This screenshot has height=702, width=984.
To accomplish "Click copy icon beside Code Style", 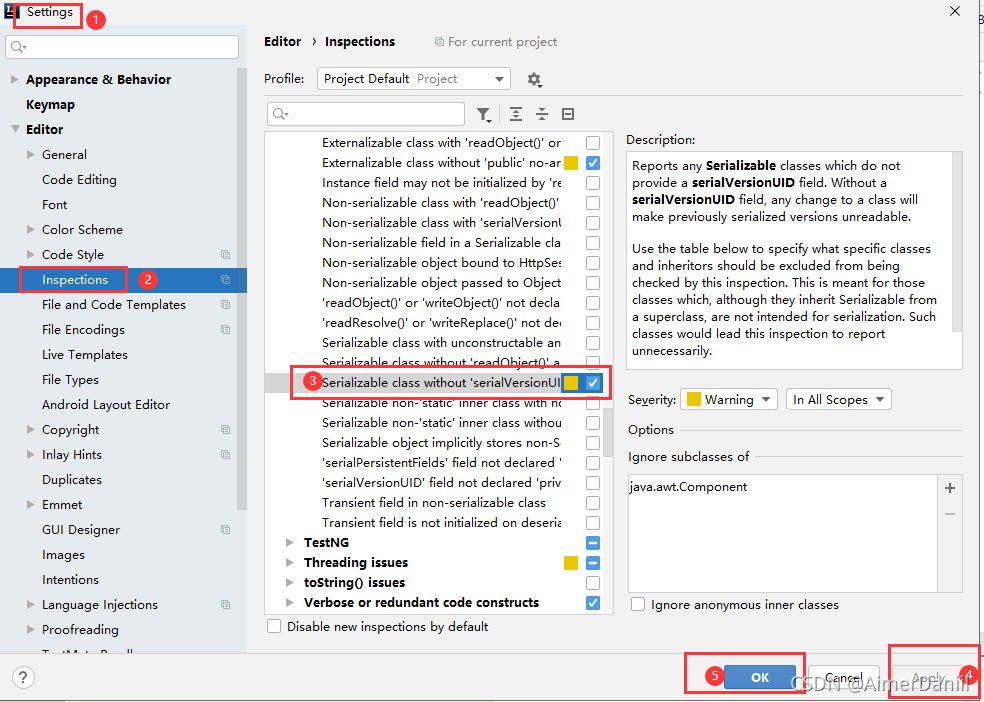I will [225, 255].
